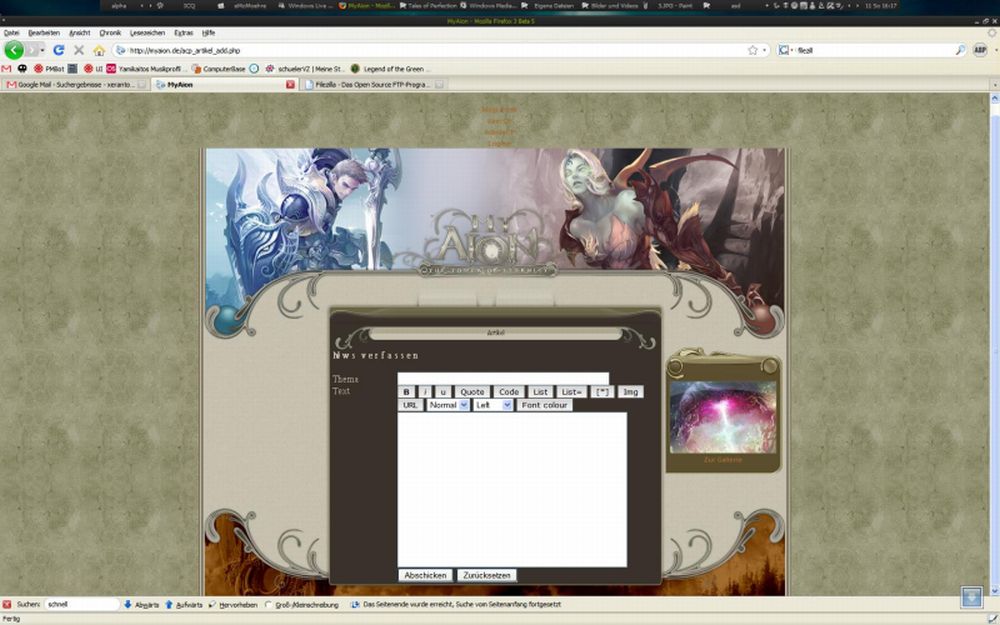Bookmark this page with the star icon

tap(752, 50)
